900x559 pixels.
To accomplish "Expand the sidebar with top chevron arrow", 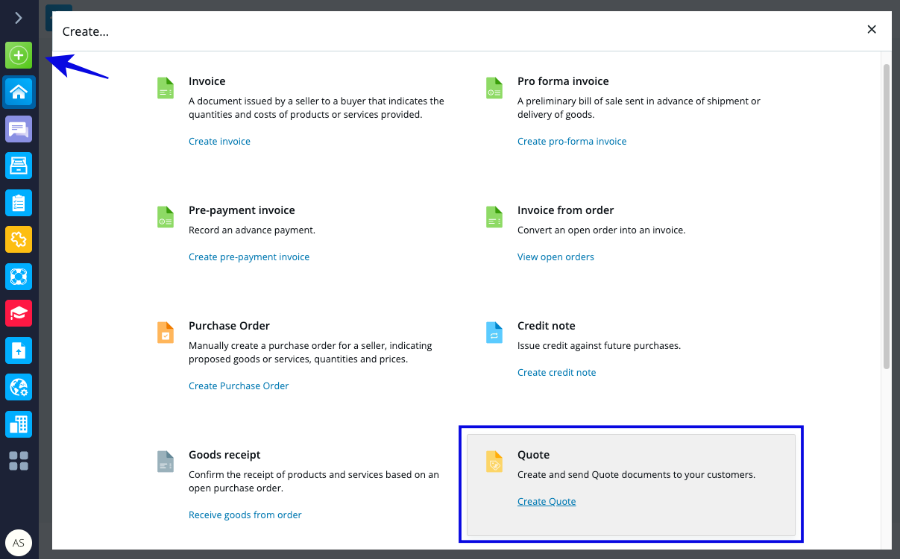I will coord(19,18).
